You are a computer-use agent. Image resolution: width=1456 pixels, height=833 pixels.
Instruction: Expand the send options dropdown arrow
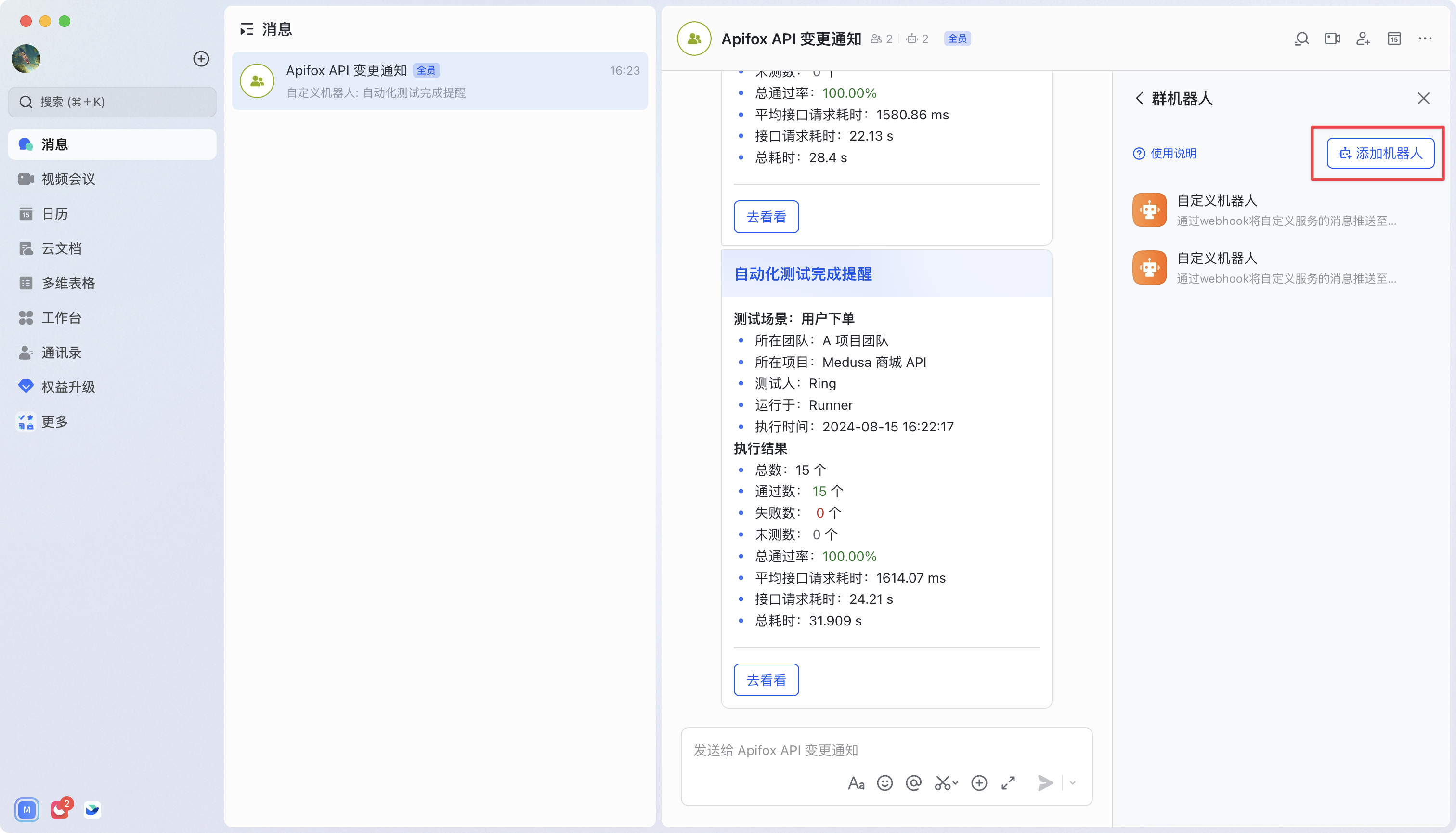(1073, 782)
